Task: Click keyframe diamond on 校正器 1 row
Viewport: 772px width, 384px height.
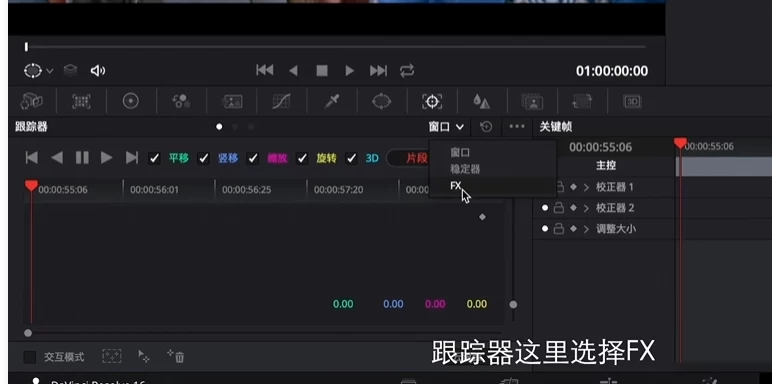Action: coord(573,187)
